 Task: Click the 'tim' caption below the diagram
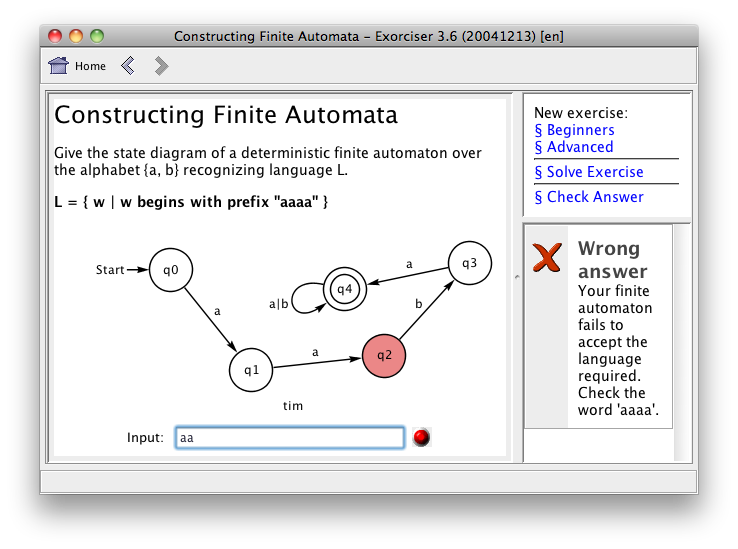[293, 406]
